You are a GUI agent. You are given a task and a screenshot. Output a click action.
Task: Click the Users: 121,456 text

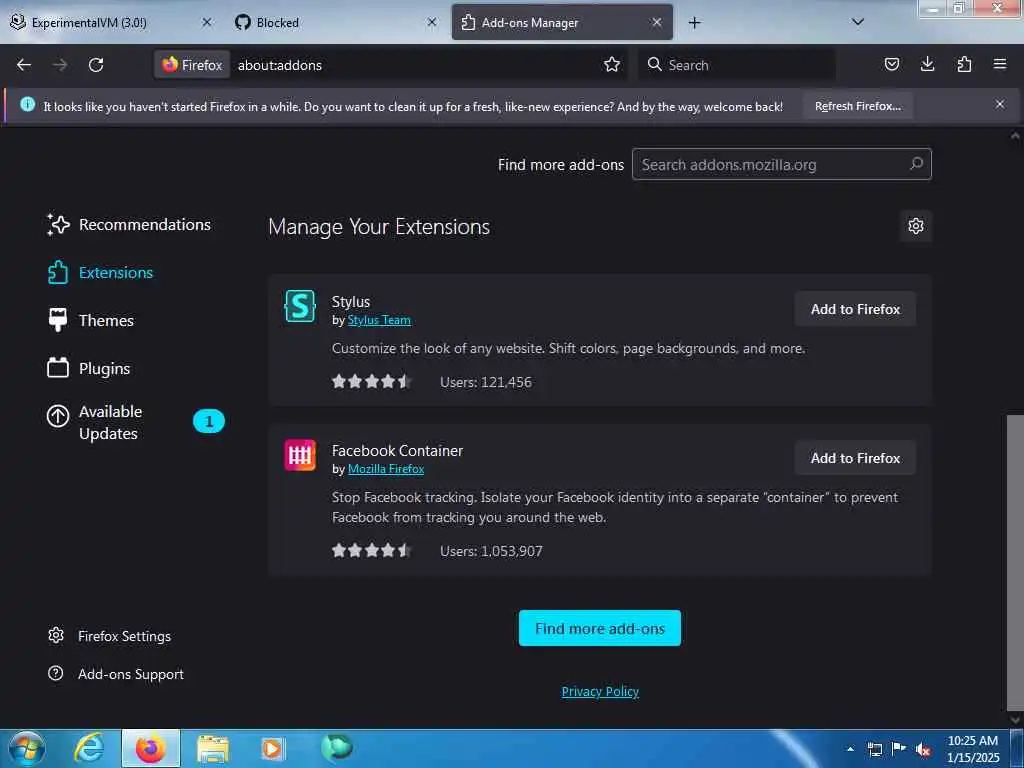click(x=486, y=382)
